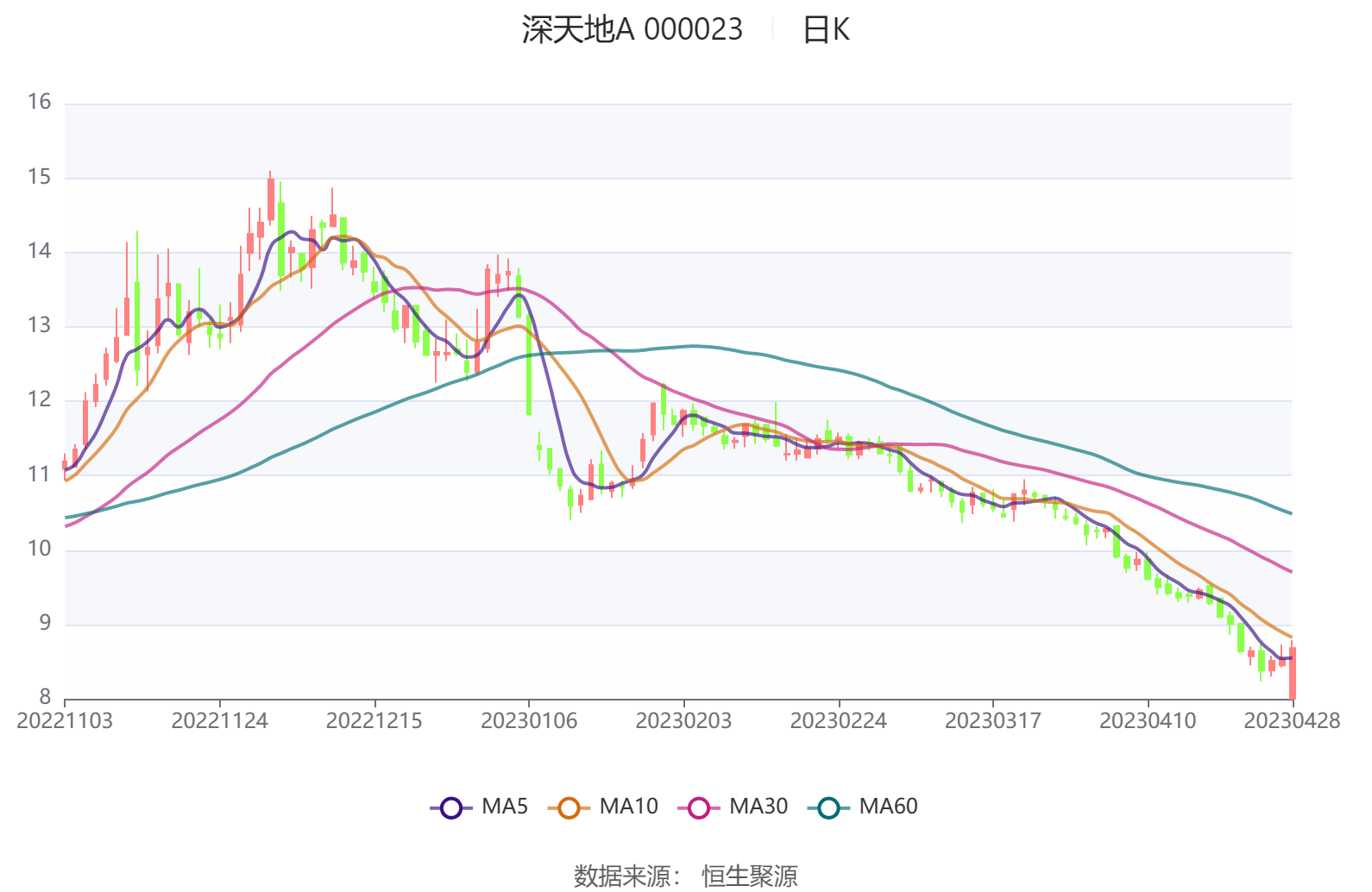Click x-axis date label 20230106
This screenshot has height=892, width=1372.
[x=529, y=721]
